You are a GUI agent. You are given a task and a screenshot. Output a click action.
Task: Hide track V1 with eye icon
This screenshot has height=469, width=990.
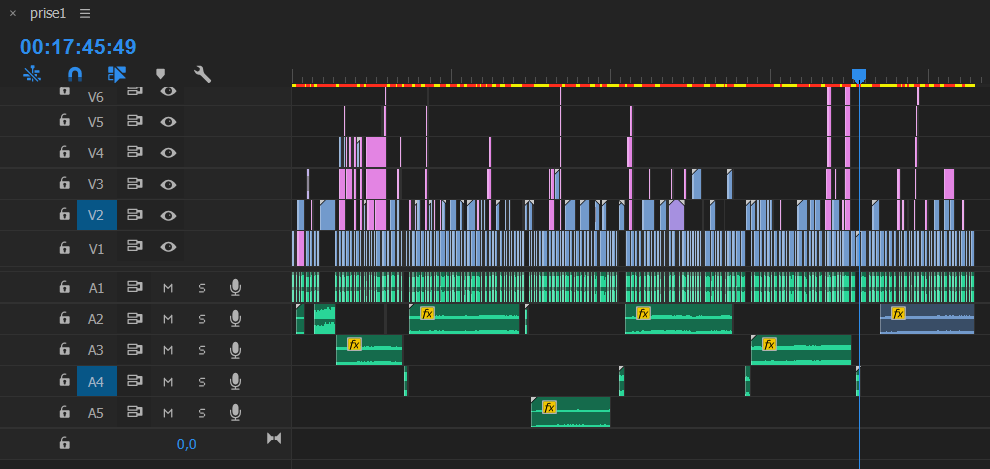point(168,247)
